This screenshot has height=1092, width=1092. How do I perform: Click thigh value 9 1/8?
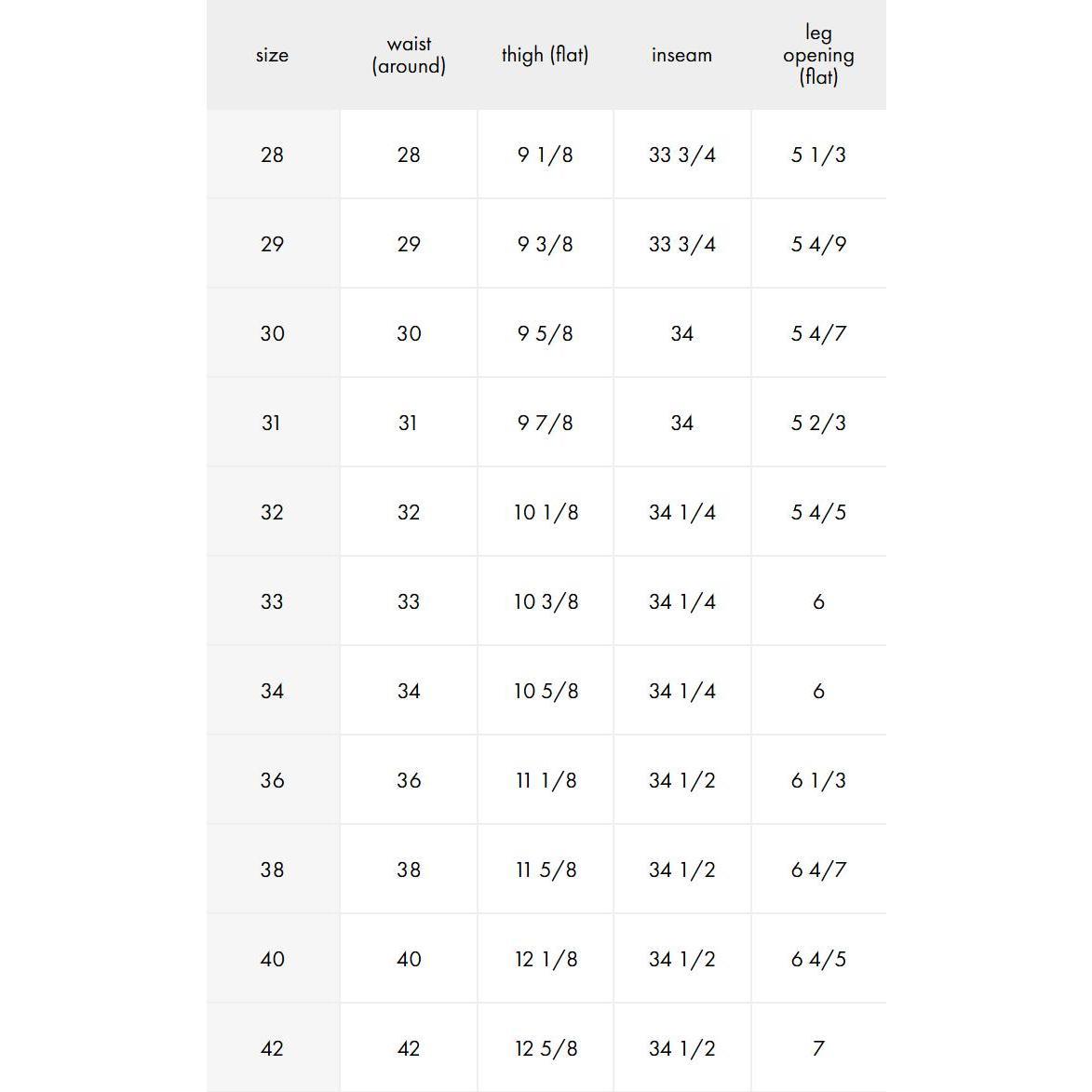pos(545,155)
